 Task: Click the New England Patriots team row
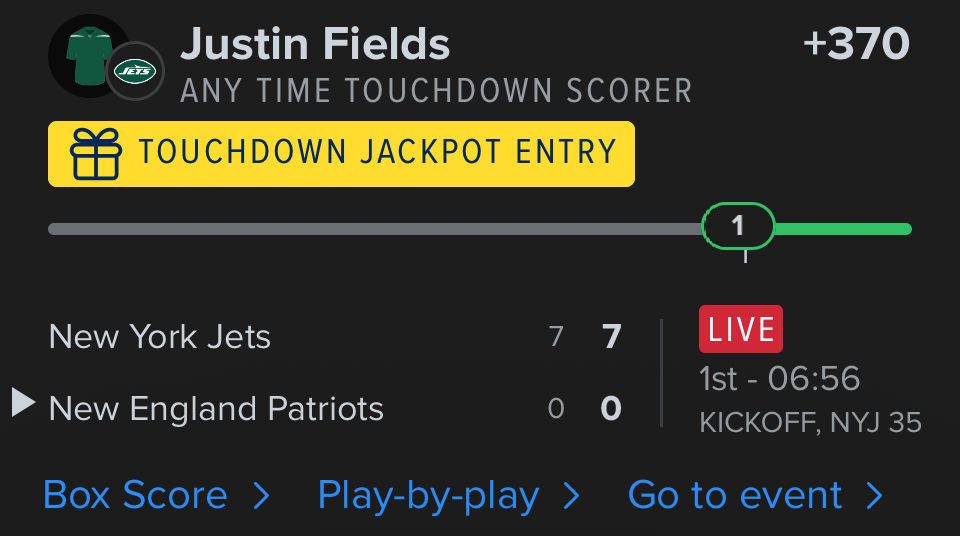tap(216, 408)
